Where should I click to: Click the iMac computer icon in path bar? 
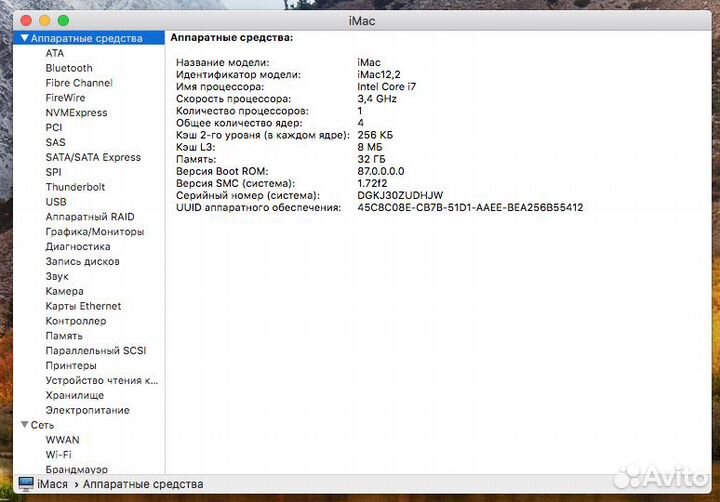click(x=26, y=484)
